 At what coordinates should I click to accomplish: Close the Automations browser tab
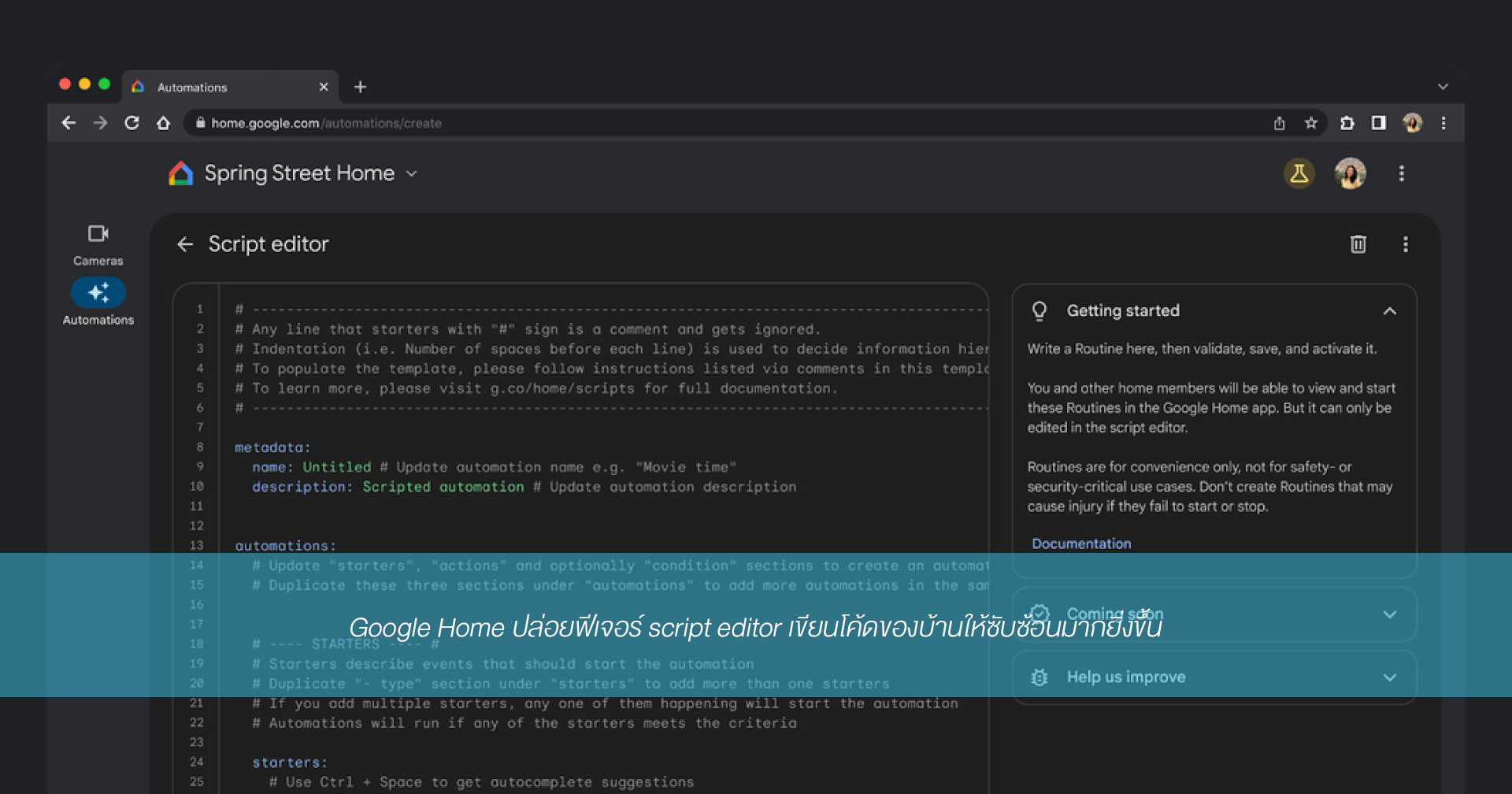323,87
